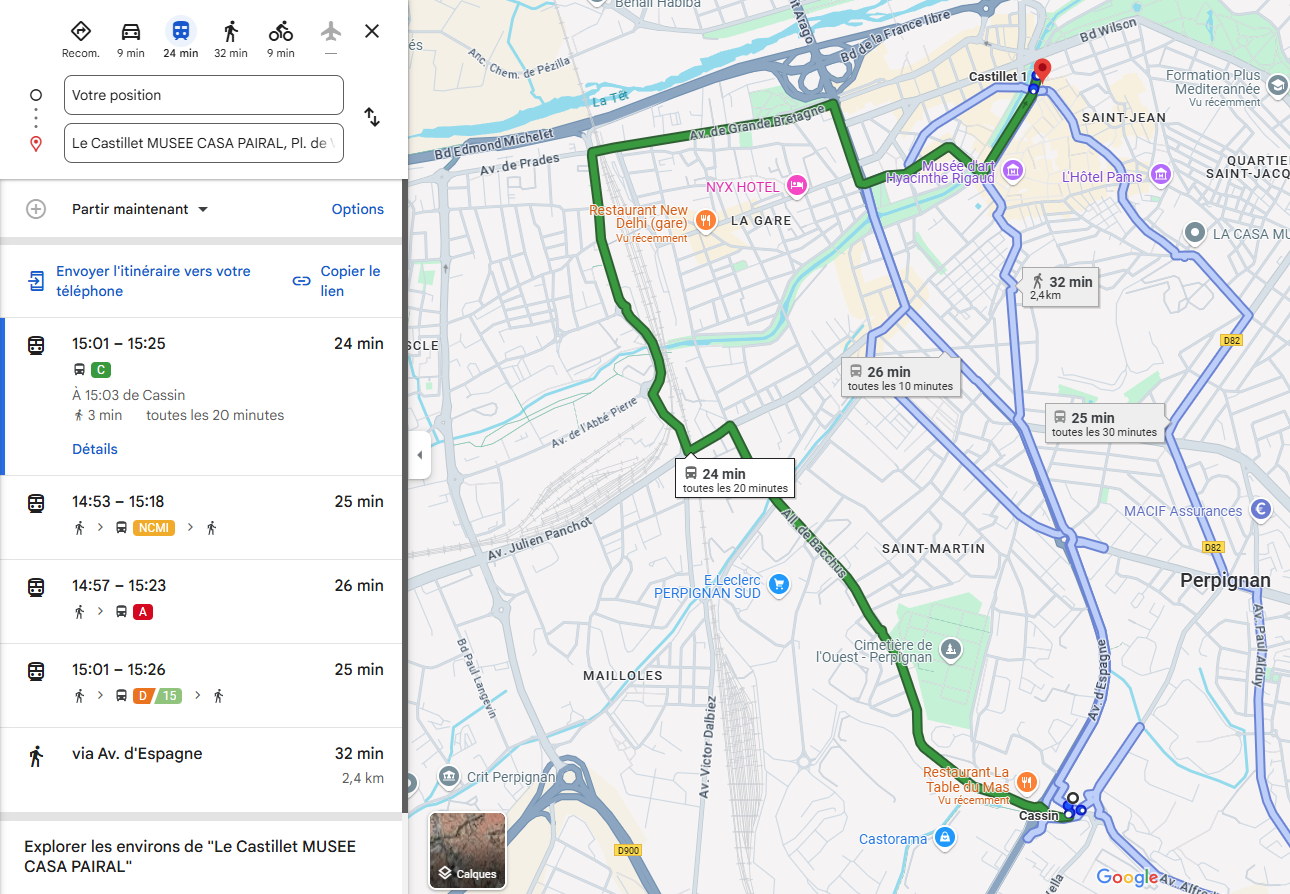Edit the Le Castillet destination field
Image resolution: width=1290 pixels, height=894 pixels.
click(x=204, y=143)
